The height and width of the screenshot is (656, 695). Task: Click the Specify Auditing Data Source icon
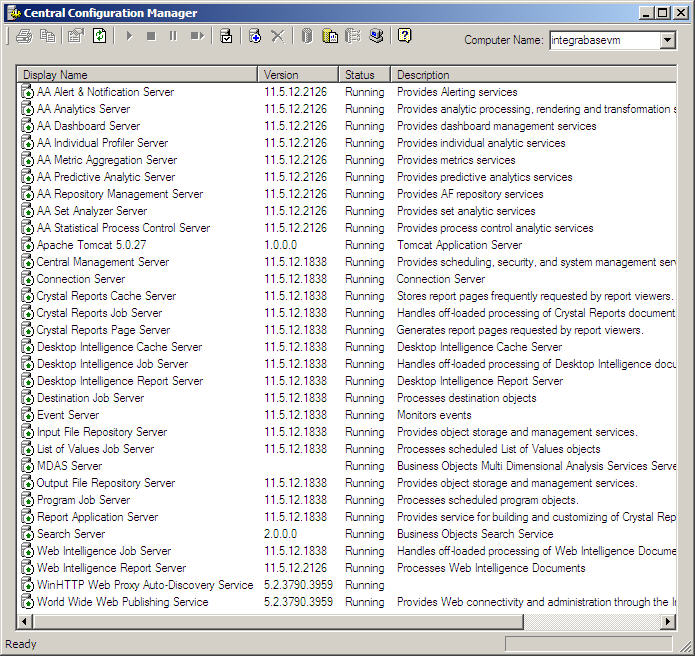[x=330, y=36]
